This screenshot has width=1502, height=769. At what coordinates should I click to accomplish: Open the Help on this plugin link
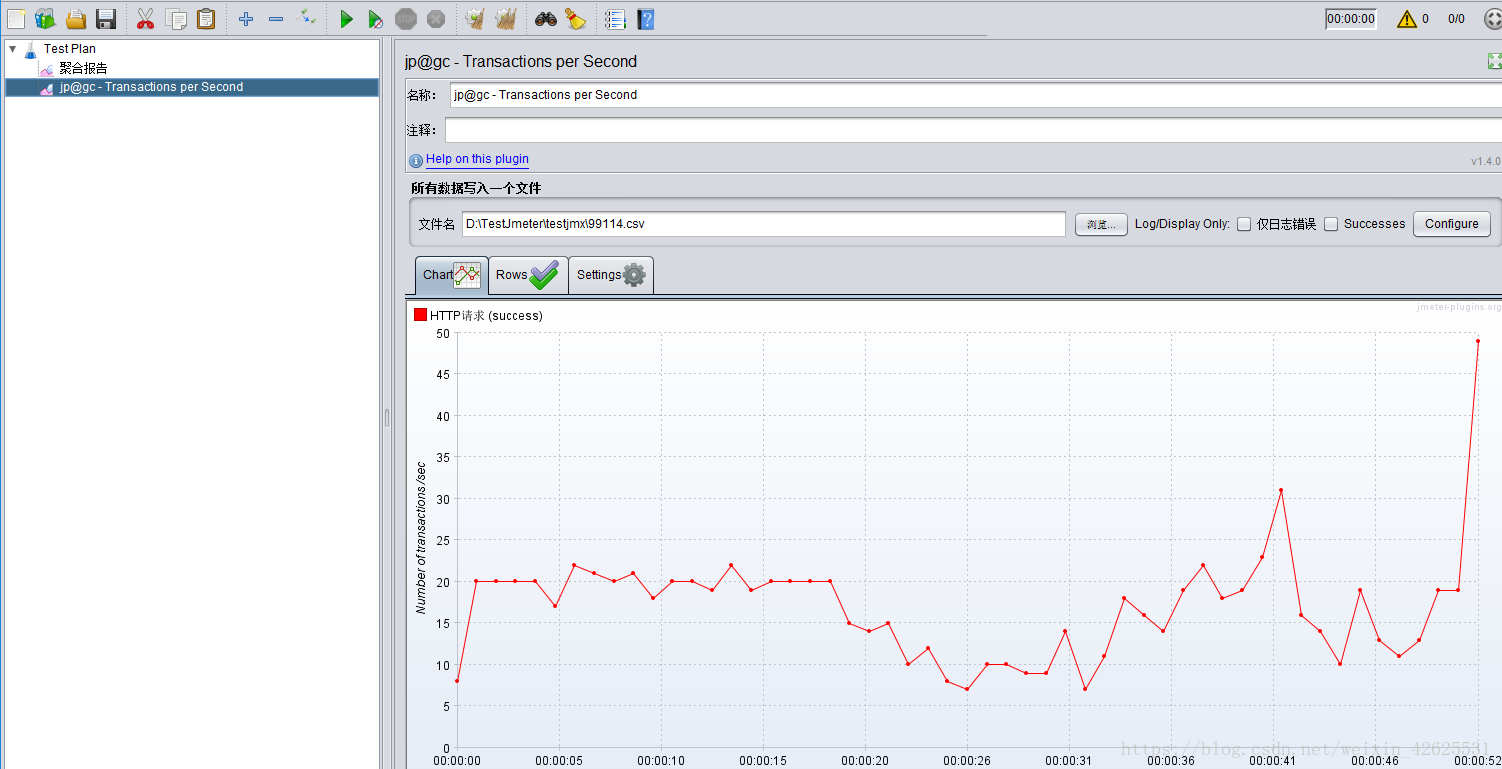(477, 159)
